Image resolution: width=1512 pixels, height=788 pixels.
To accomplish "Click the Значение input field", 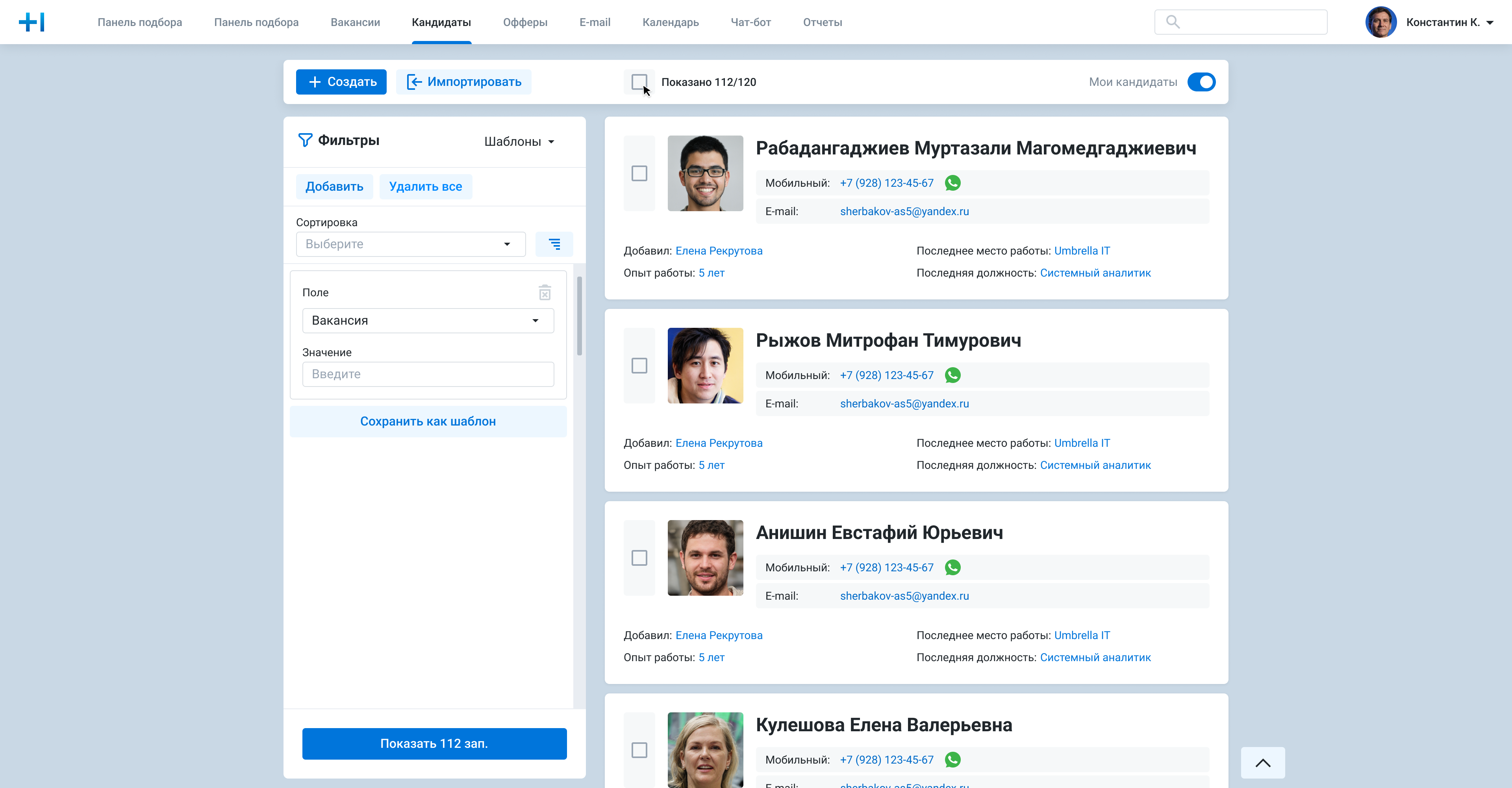I will [428, 375].
